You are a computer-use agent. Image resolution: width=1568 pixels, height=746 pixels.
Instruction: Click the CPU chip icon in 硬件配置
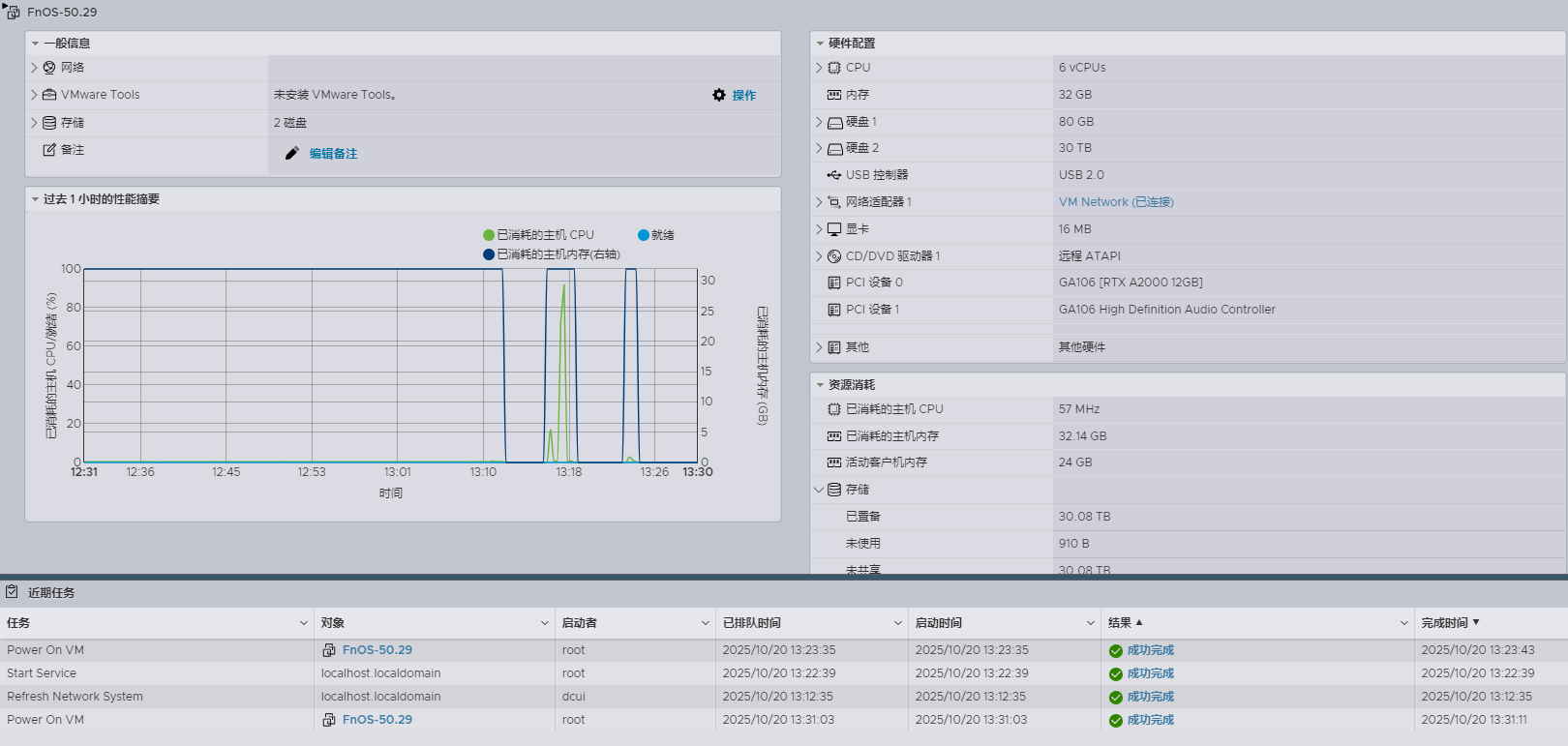click(834, 68)
